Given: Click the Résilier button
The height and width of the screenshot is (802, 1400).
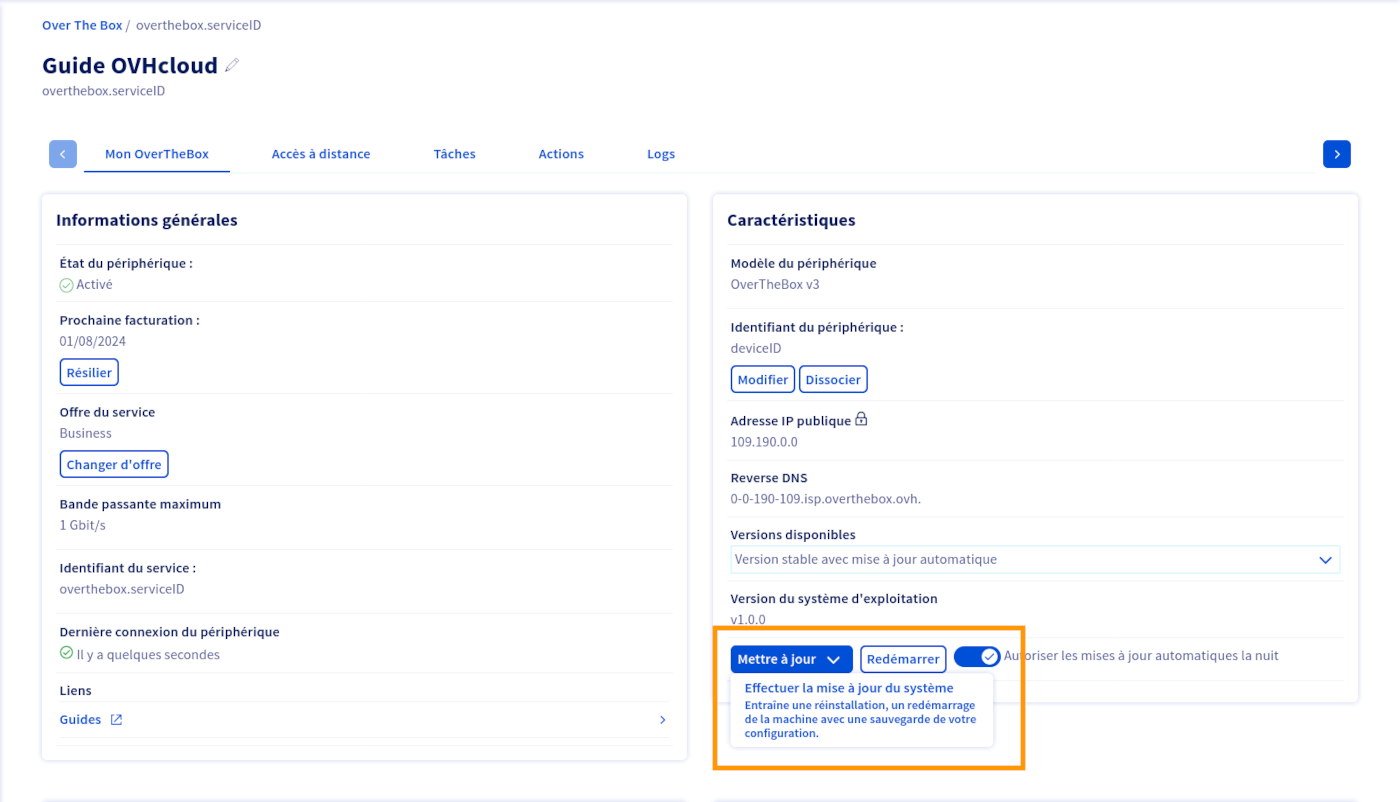Looking at the screenshot, I should (x=89, y=373).
